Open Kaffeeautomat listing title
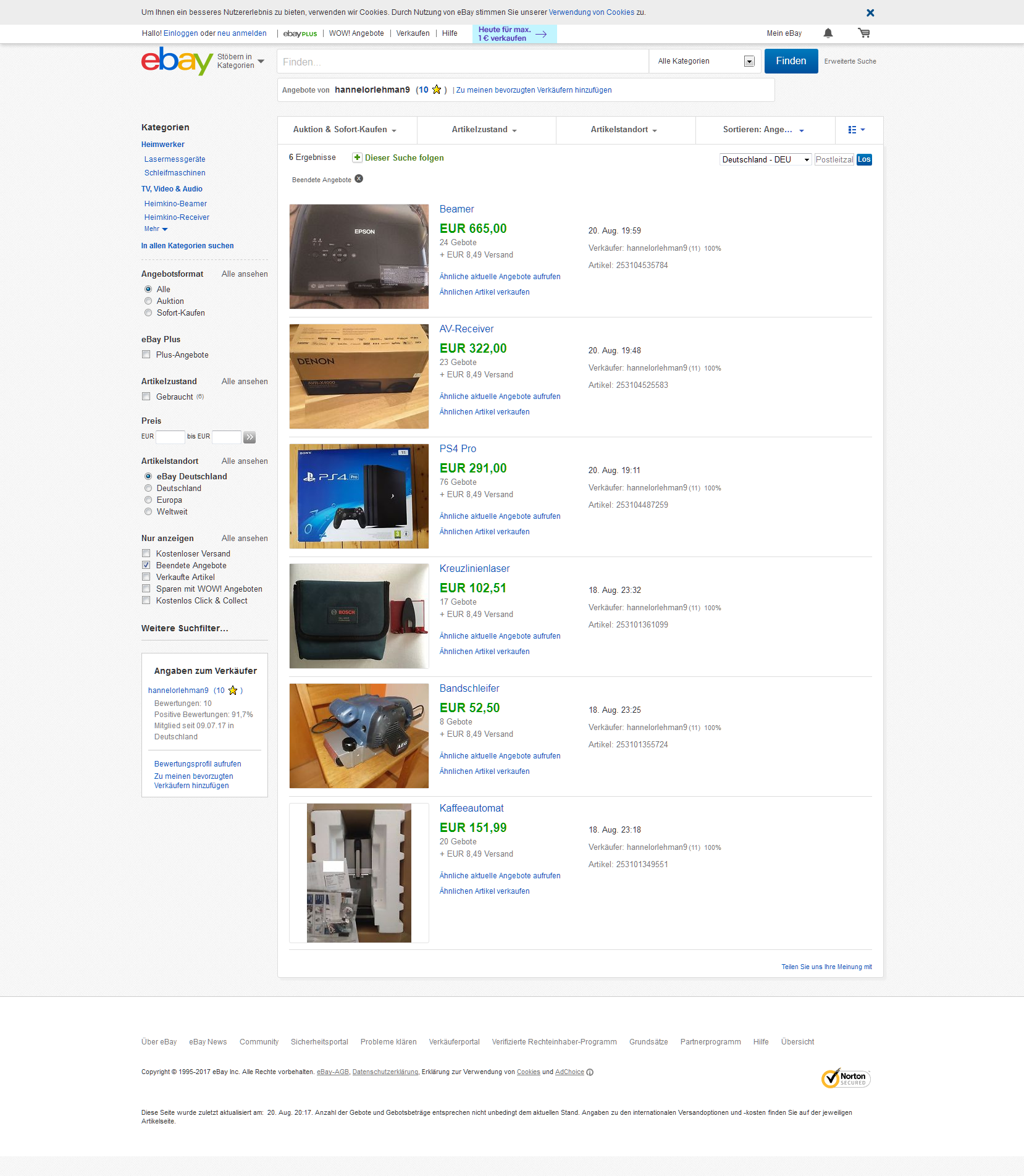 471,808
